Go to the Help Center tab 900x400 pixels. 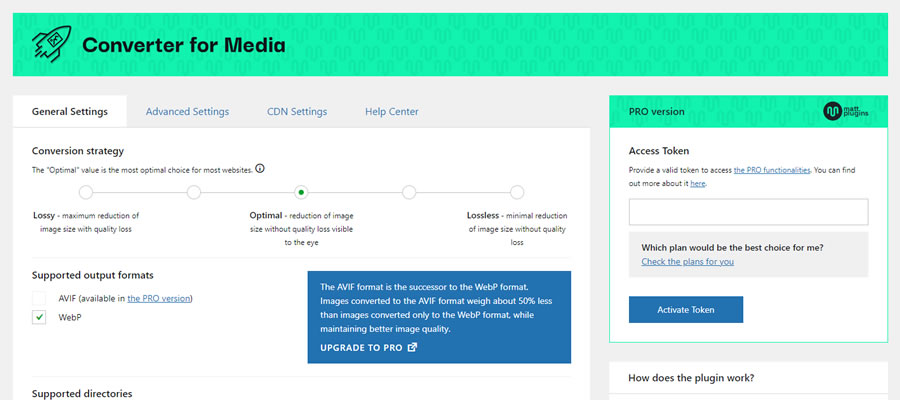coord(392,112)
